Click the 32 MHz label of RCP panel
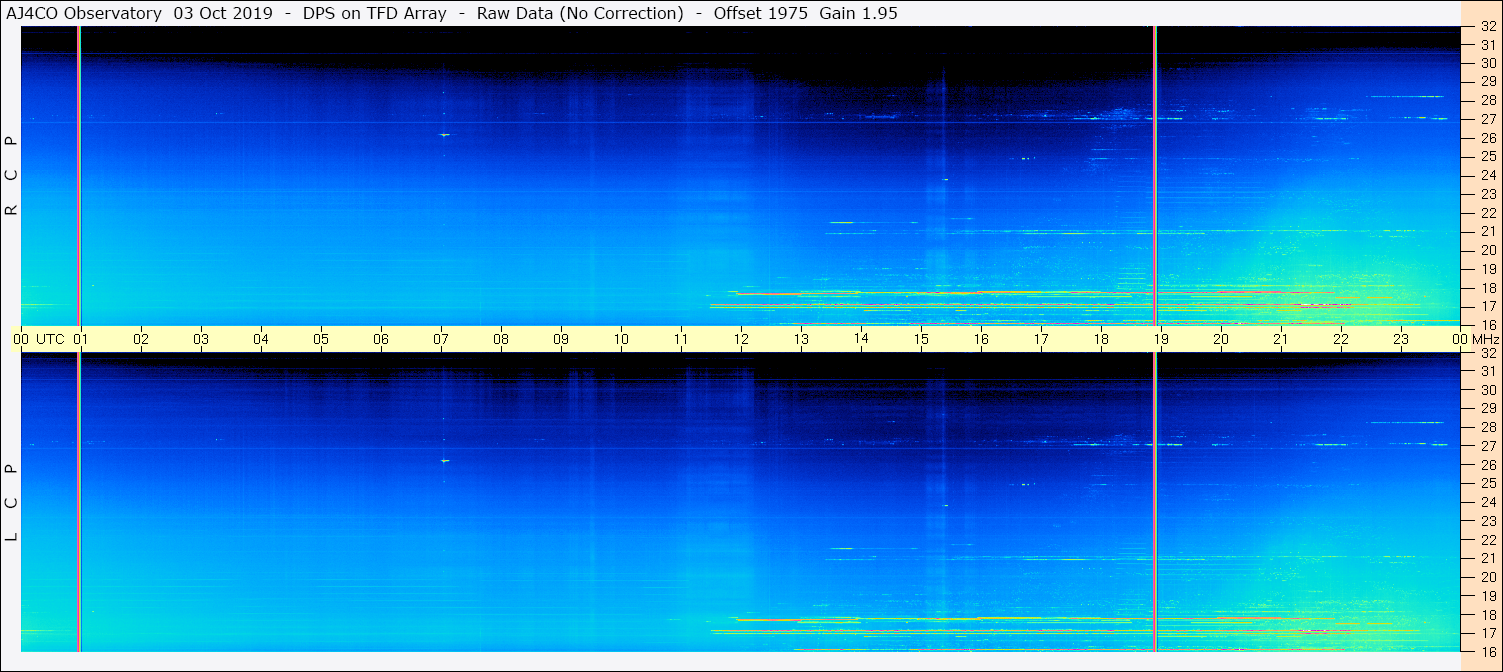 1488,27
